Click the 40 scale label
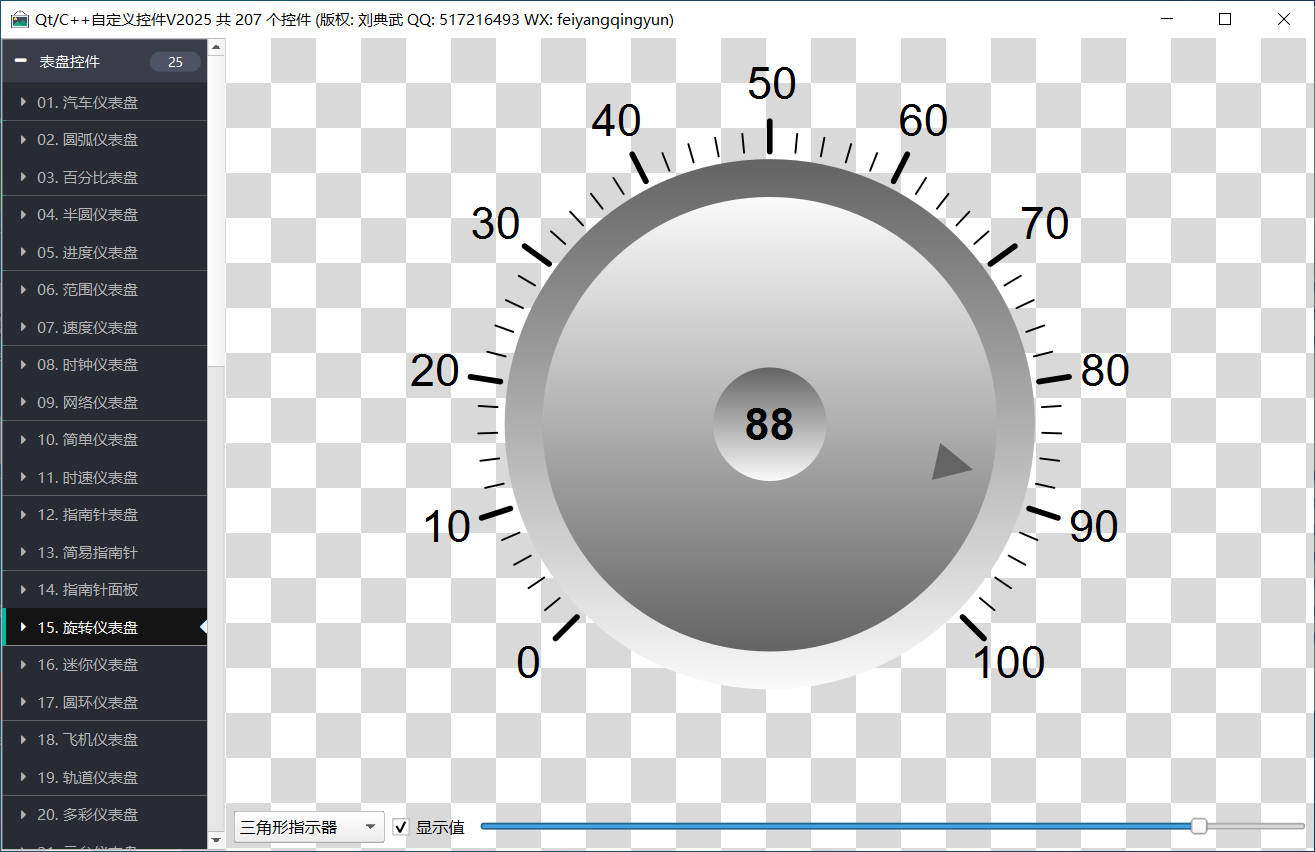The height and width of the screenshot is (852, 1315). 616,121
